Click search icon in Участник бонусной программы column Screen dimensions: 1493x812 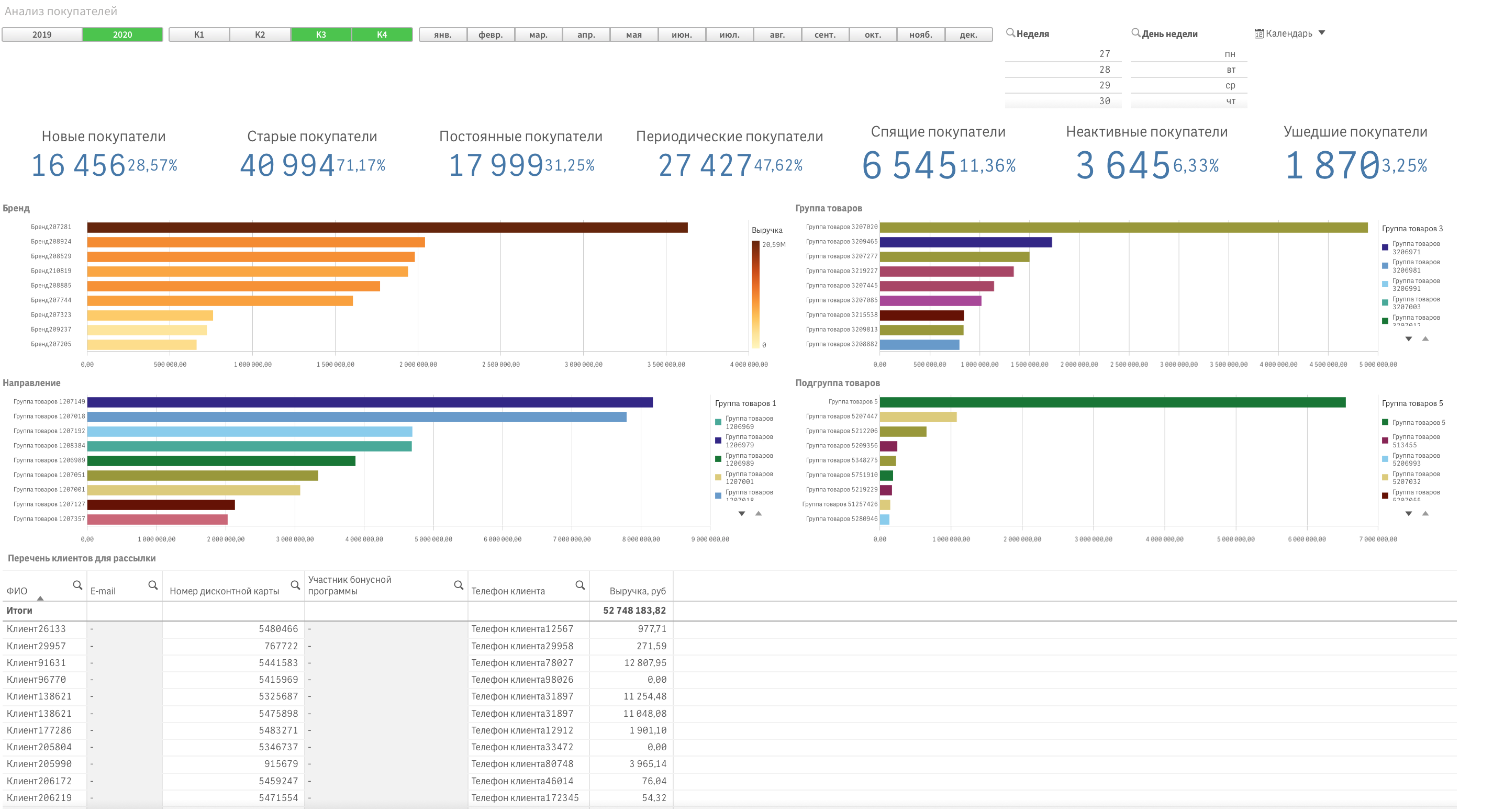pos(458,585)
